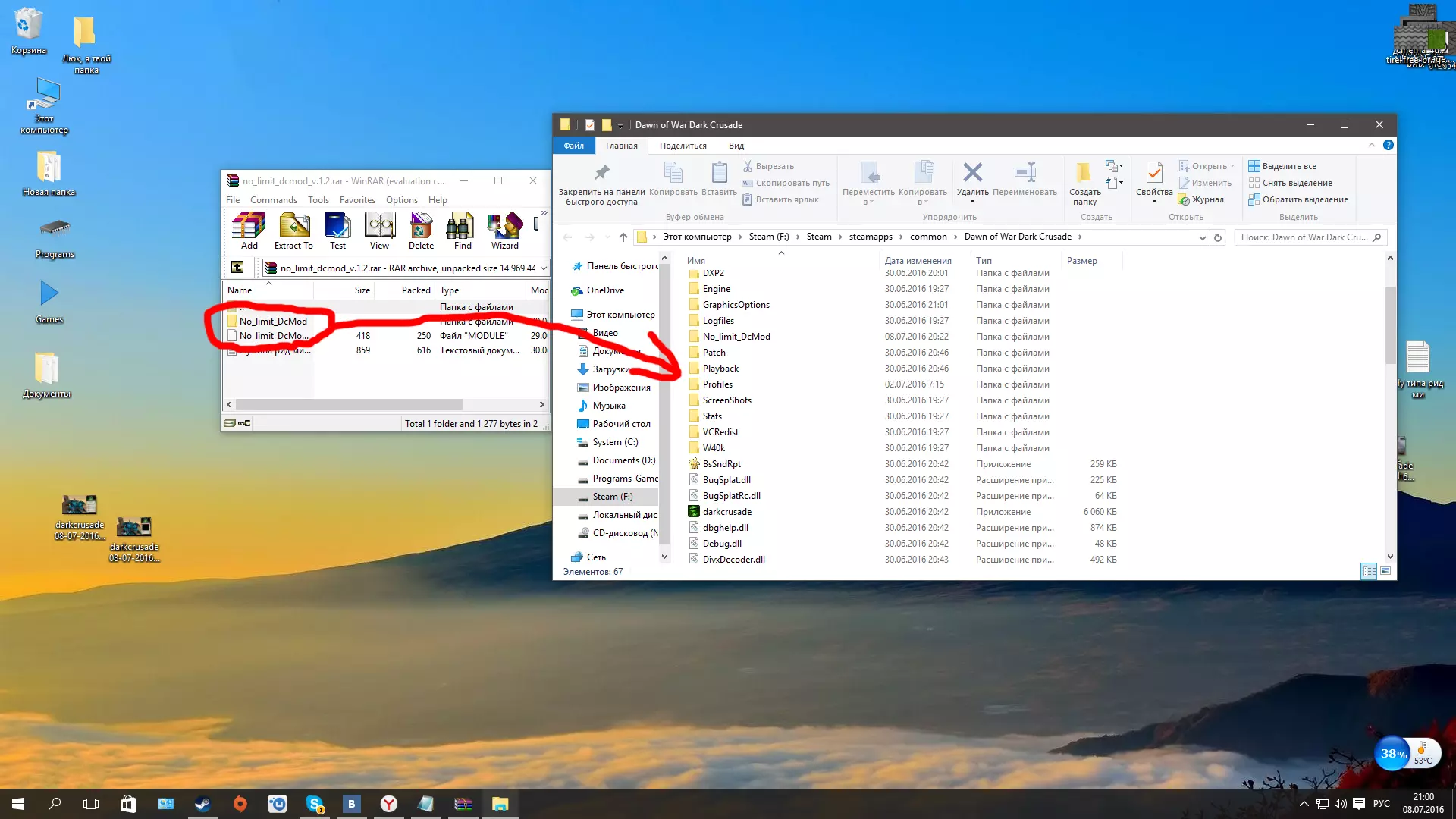Click the red Удалить delete icon
The height and width of the screenshot is (819, 1456).
[972, 173]
